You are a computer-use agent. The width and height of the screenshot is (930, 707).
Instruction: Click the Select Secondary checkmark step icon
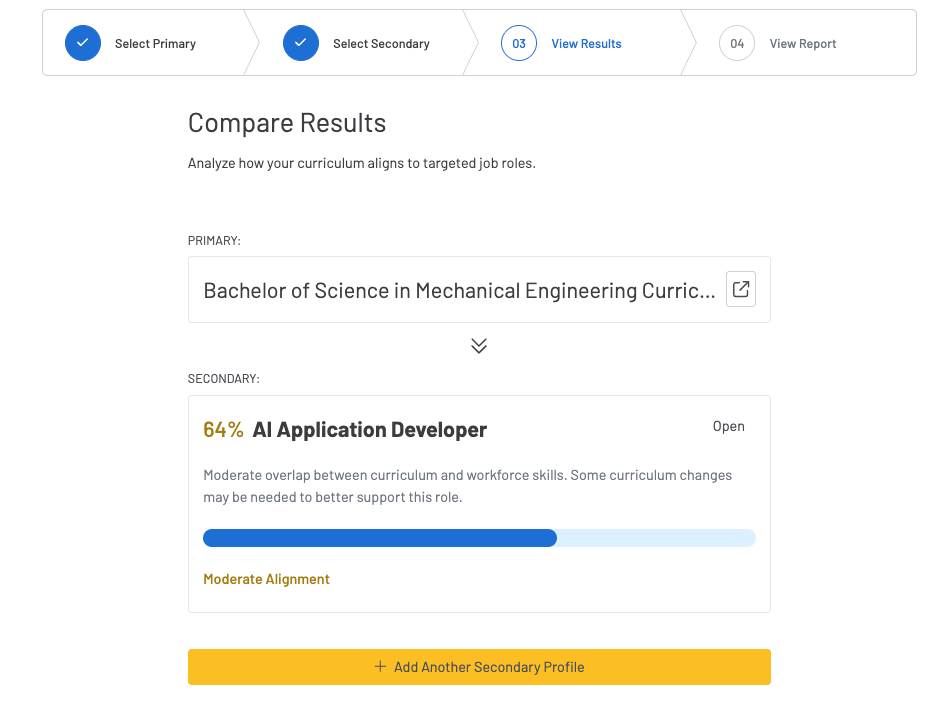pos(301,43)
